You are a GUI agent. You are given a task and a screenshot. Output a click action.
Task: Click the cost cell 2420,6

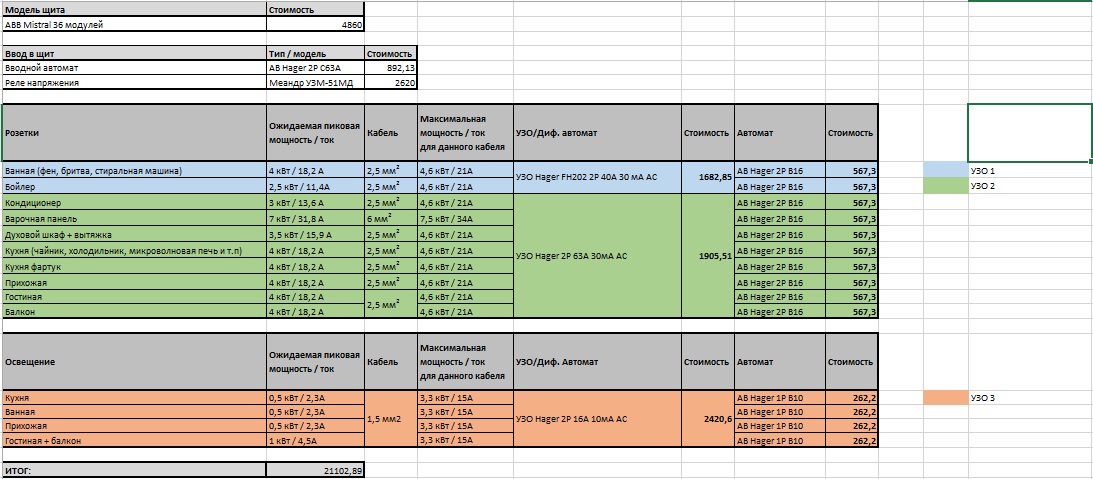click(x=708, y=419)
